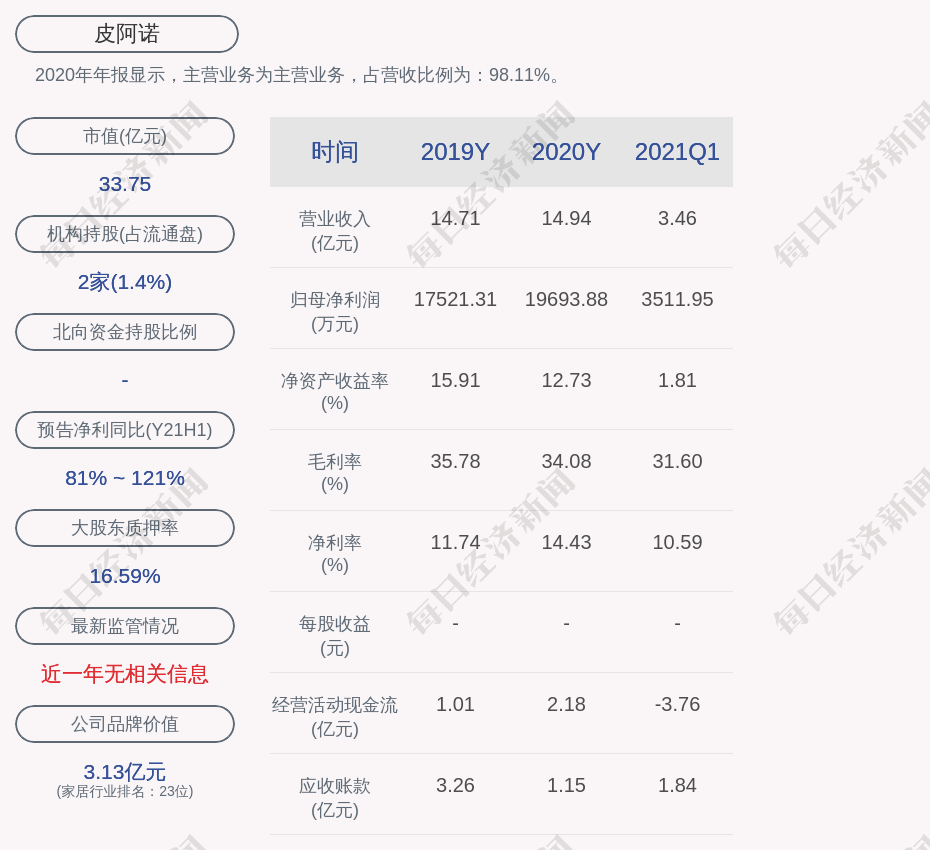Click gross margin value 34.08
Viewport: 930px width, 850px height.
566,461
